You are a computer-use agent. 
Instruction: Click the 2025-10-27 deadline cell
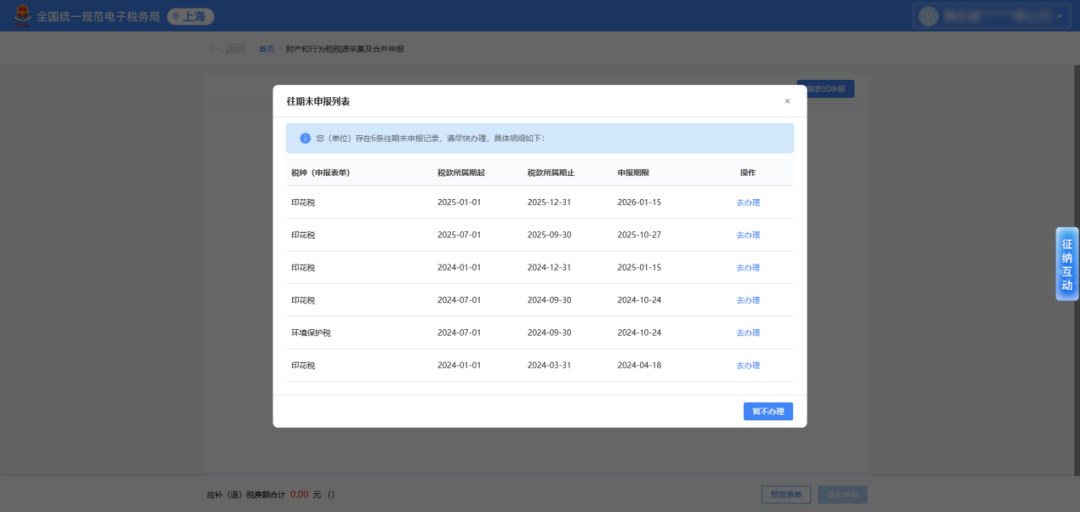tap(639, 235)
